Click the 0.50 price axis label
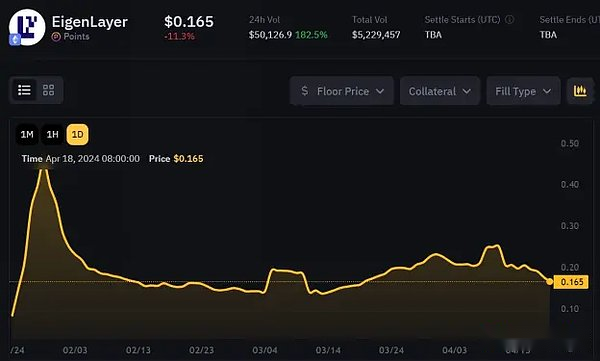 pos(570,144)
